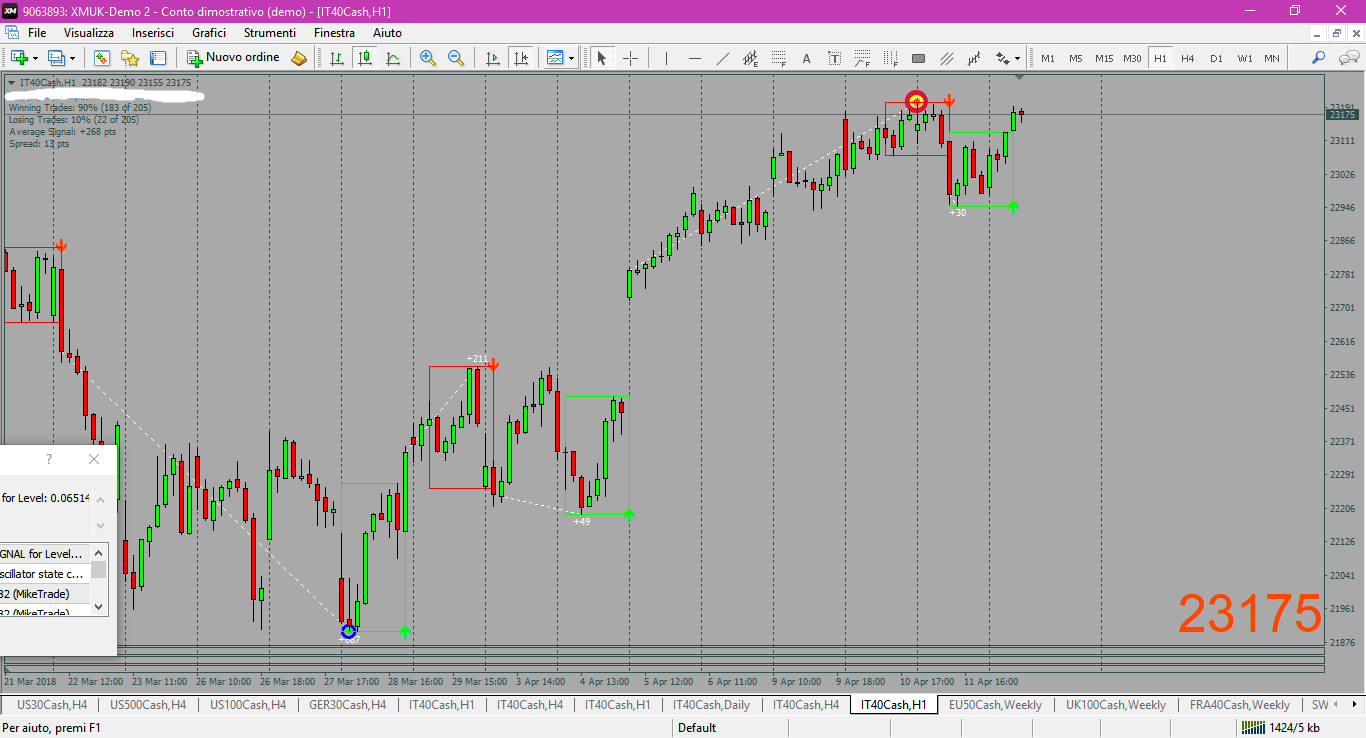1366x738 pixels.
Task: Select the equidistant channel tool
Action: [751, 58]
